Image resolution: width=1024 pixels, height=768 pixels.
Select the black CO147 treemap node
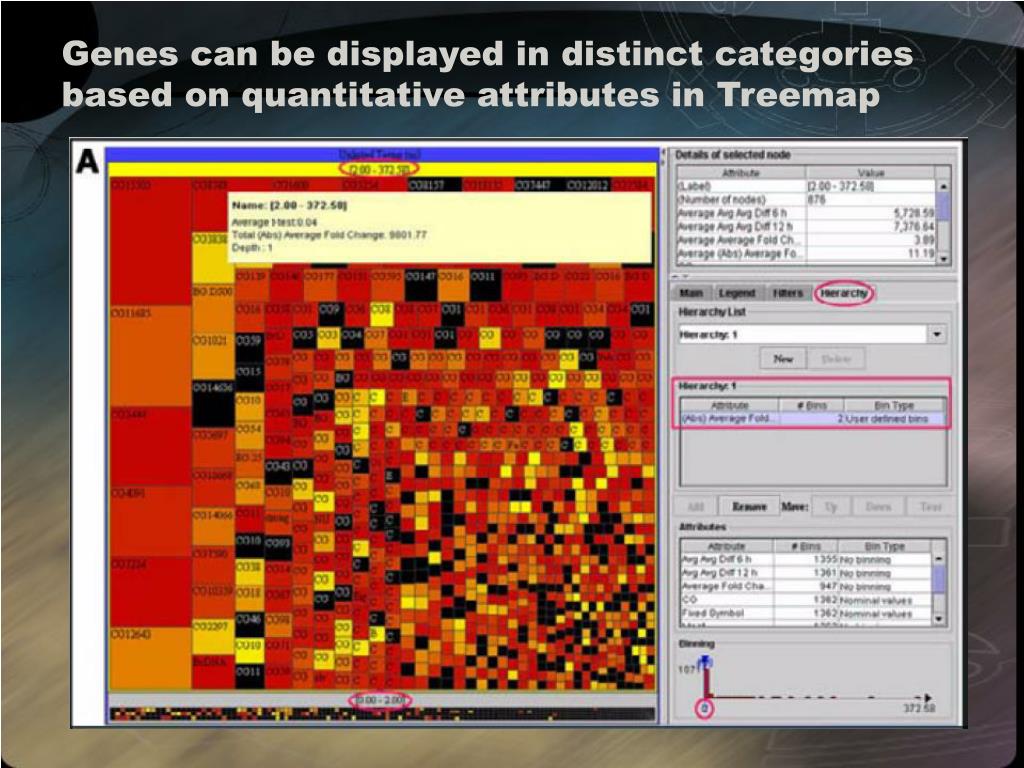420,285
